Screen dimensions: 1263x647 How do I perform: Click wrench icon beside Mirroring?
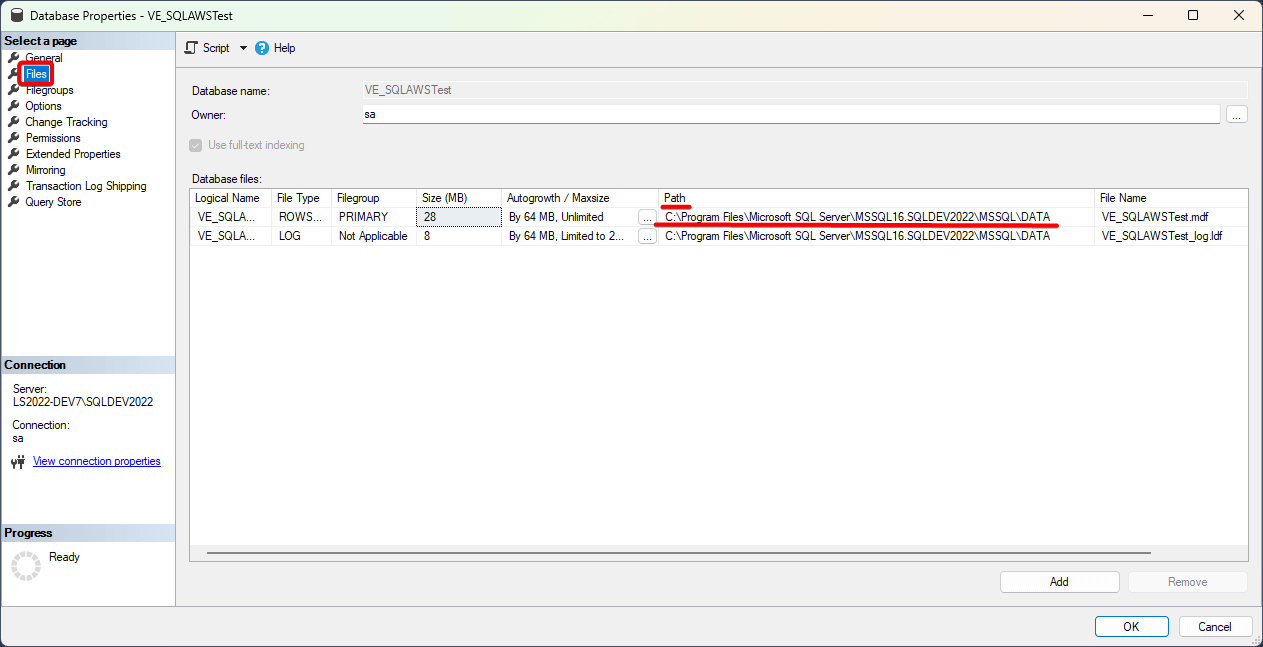pos(14,170)
